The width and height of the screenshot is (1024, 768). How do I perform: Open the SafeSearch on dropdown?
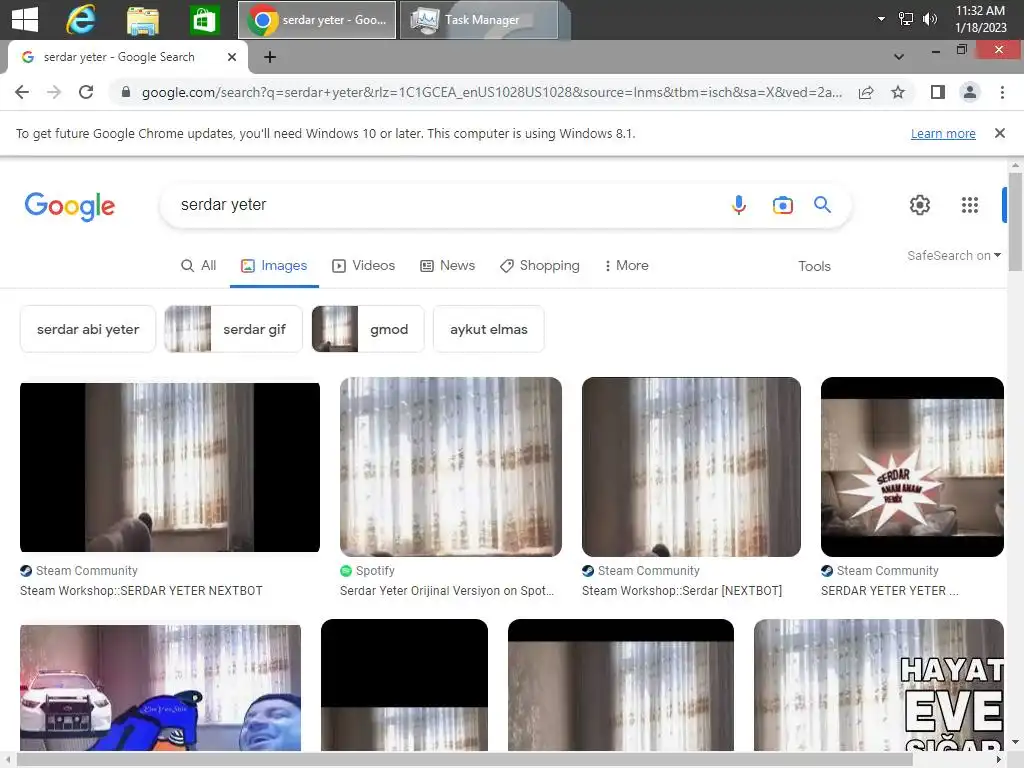tap(953, 255)
